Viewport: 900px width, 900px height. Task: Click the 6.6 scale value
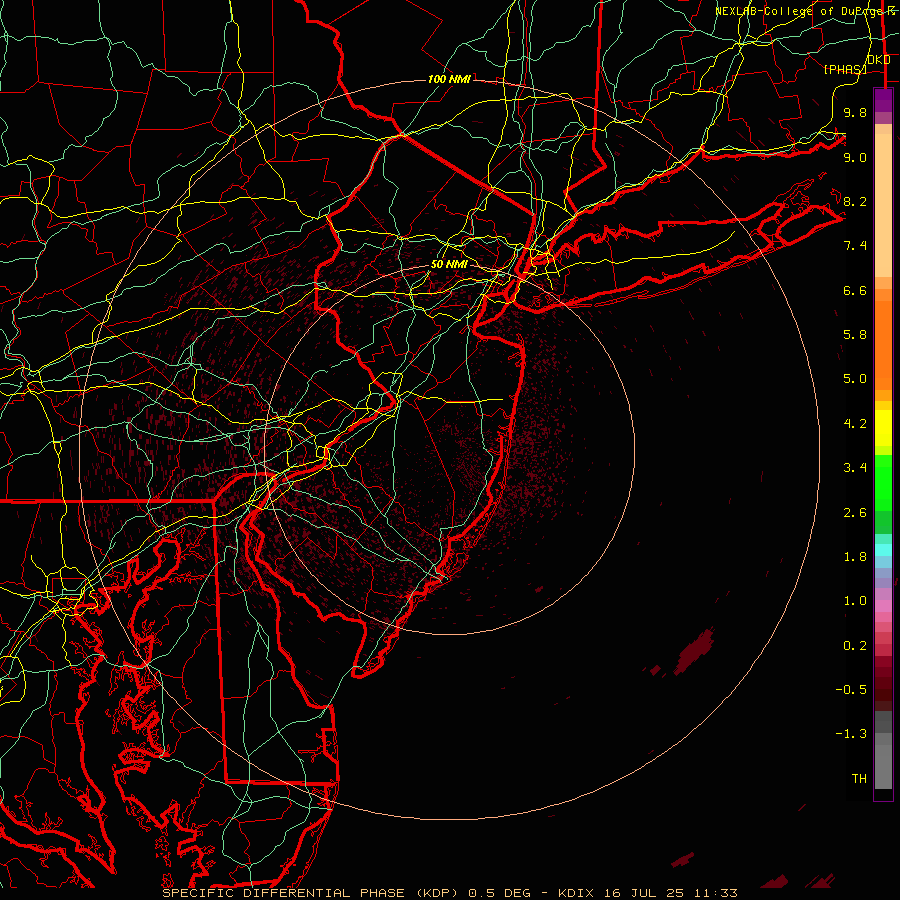855,290
